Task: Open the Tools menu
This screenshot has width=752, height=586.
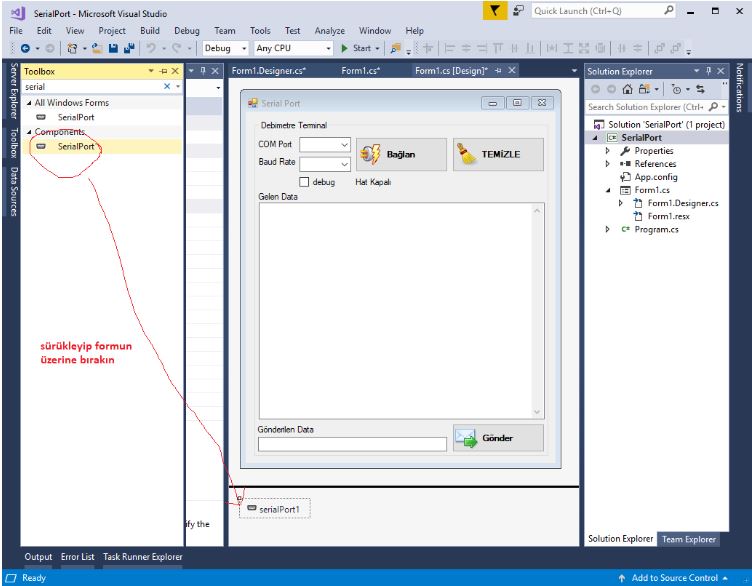Action: point(260,31)
